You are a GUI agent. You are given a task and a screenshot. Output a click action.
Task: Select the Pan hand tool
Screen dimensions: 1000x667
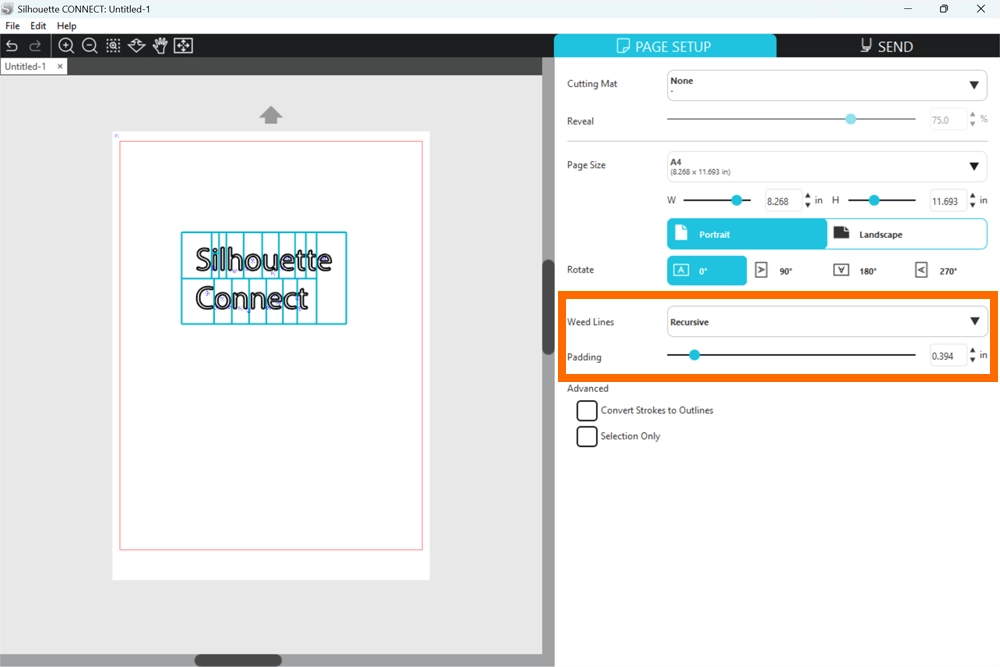point(160,46)
